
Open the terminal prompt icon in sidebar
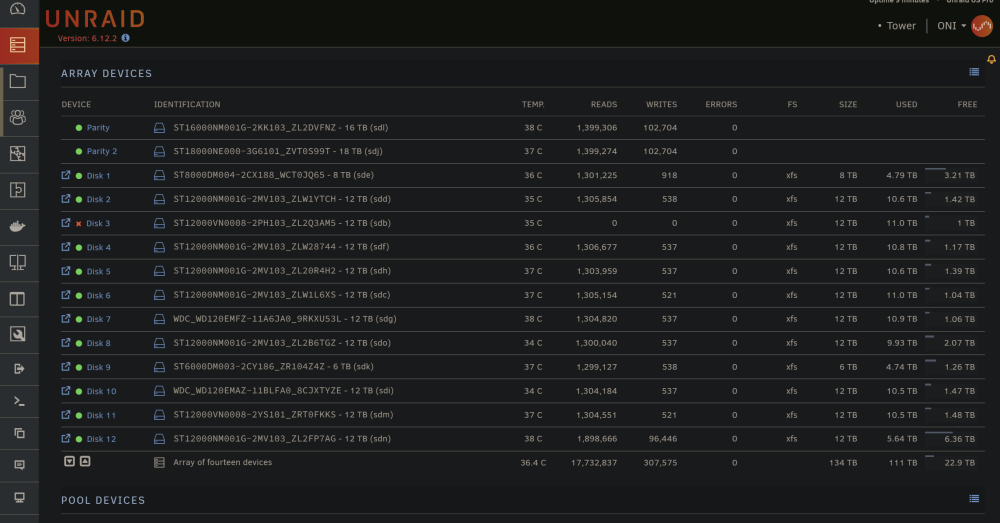point(19,401)
